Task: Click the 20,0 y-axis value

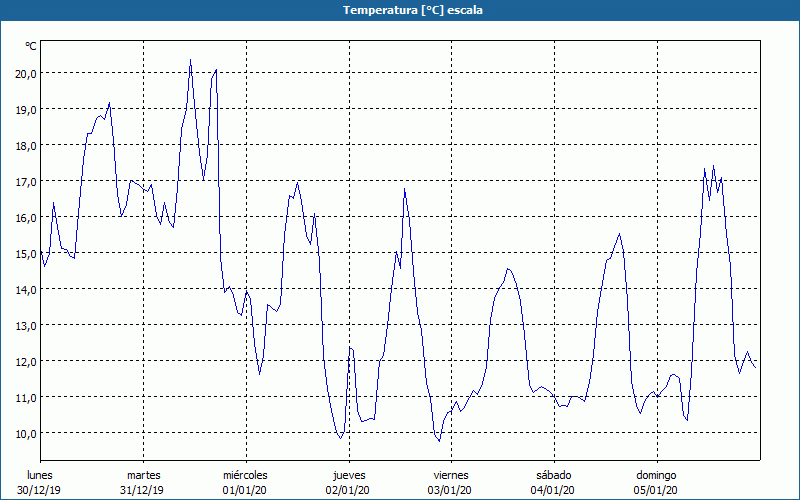Action: [26, 73]
